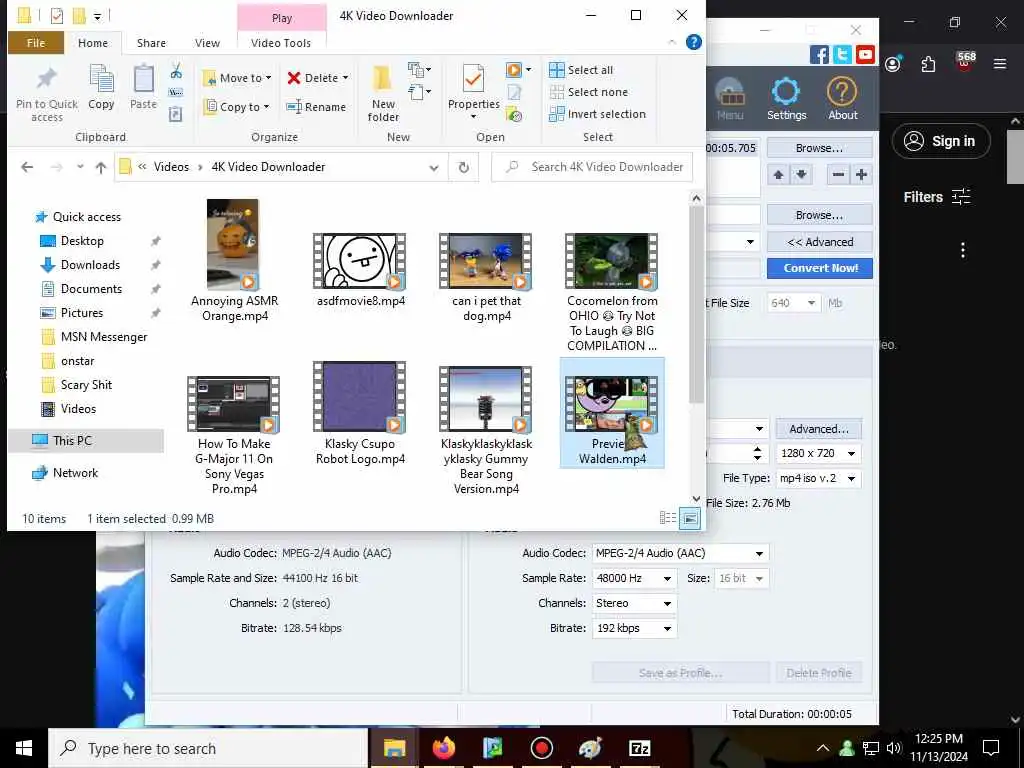This screenshot has height=768, width=1024.
Task: Click the plus add button in converter
Action: 861,174
